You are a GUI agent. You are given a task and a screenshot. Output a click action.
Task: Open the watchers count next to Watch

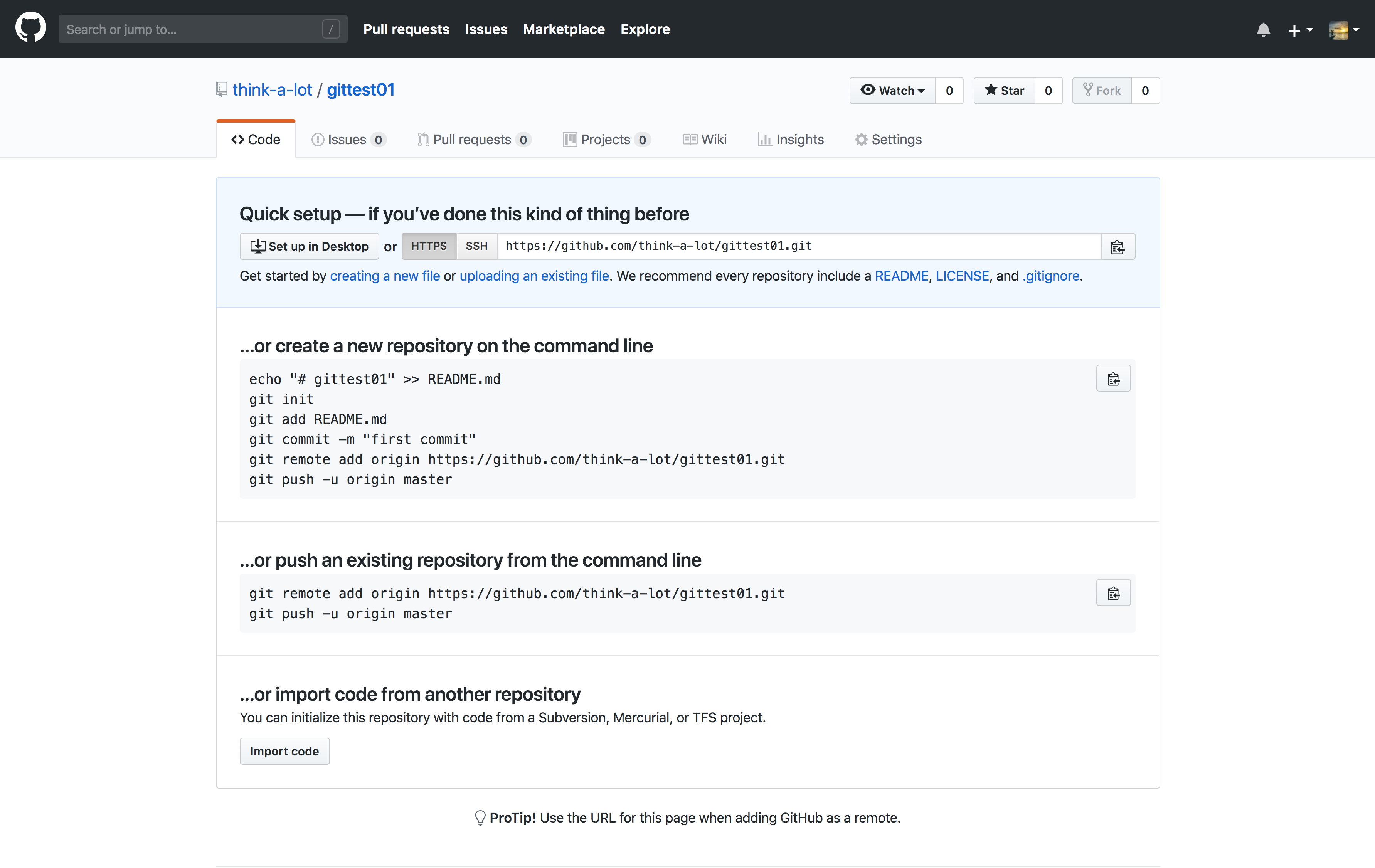coord(949,90)
